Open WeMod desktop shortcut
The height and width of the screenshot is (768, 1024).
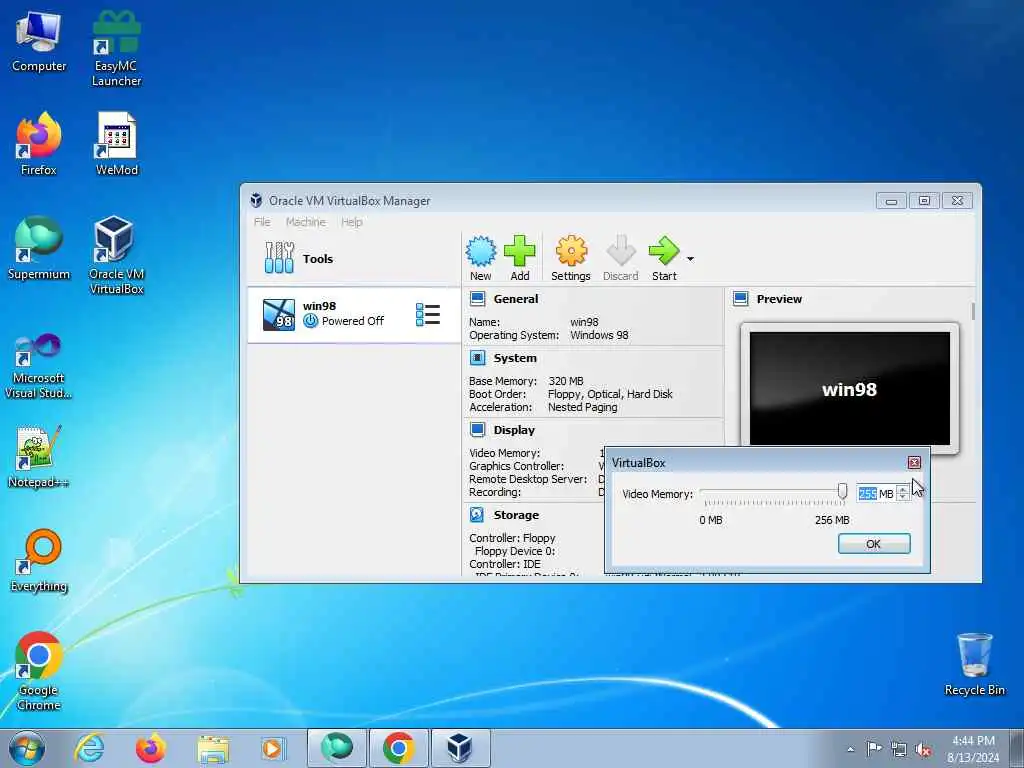(116, 144)
